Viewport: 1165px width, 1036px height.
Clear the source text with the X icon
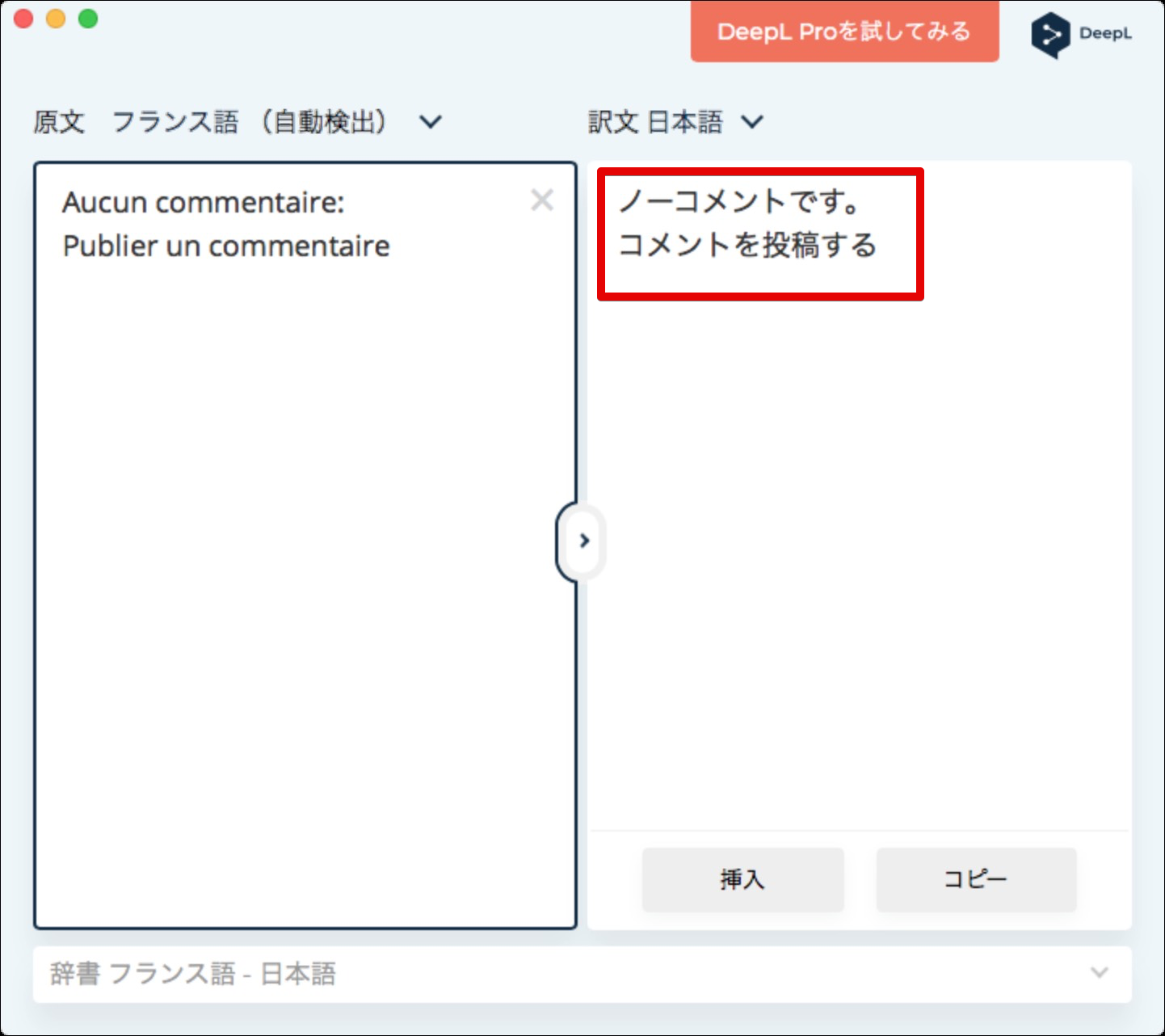(x=542, y=200)
